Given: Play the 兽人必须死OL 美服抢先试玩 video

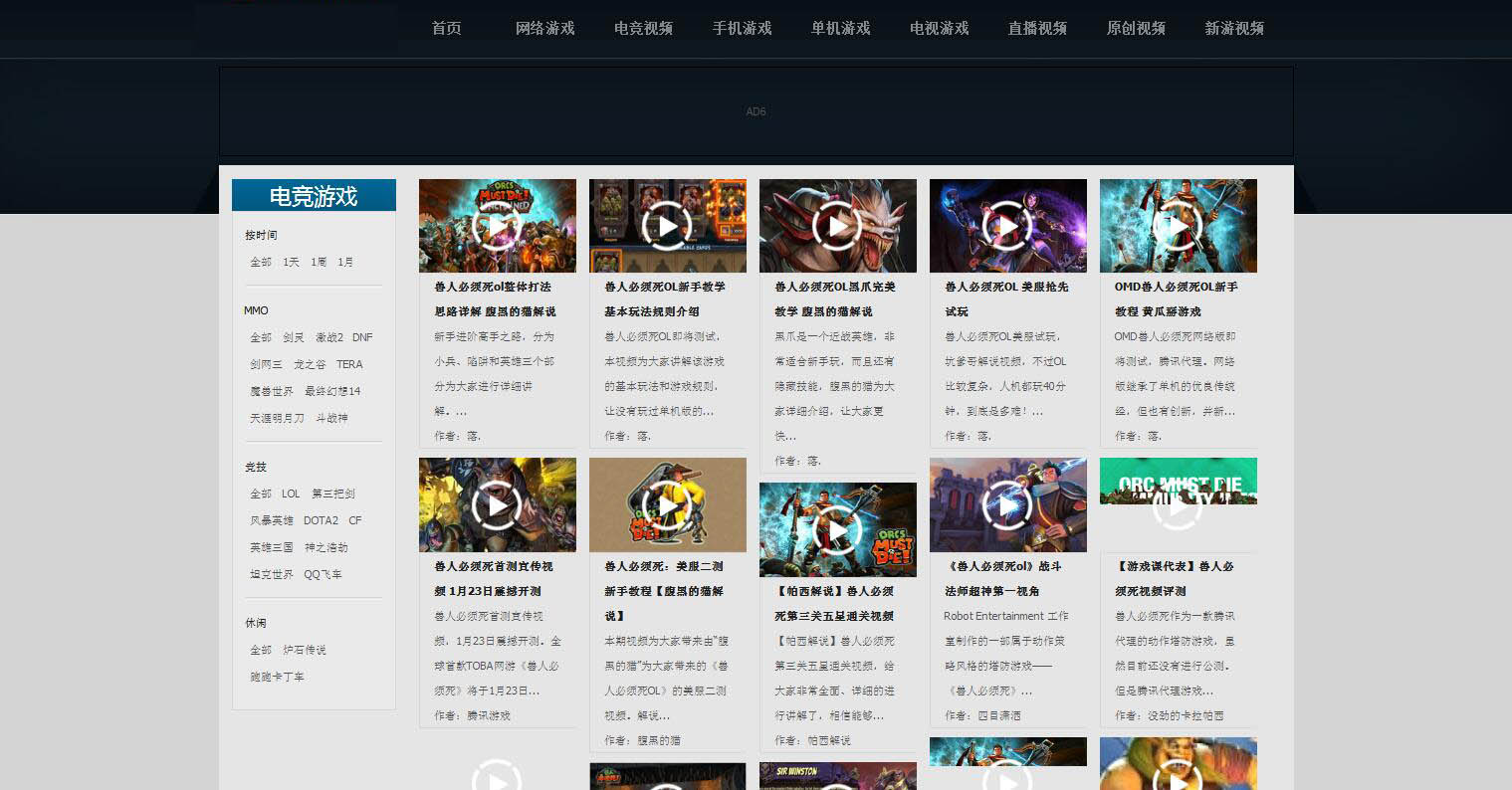Looking at the screenshot, I should [1007, 226].
